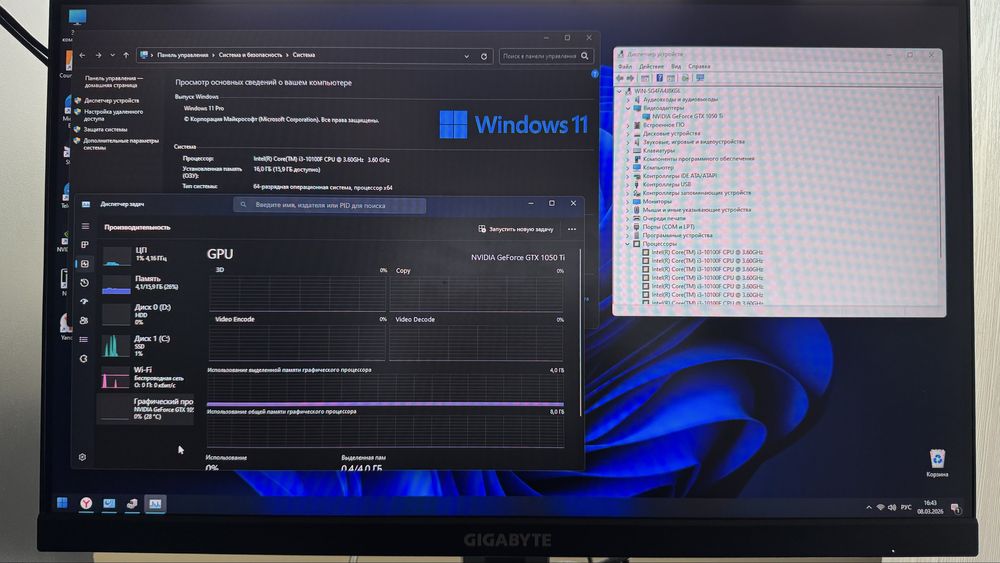Click 'Панель управления' breadcrumb
This screenshot has width=1000, height=563.
tap(183, 55)
